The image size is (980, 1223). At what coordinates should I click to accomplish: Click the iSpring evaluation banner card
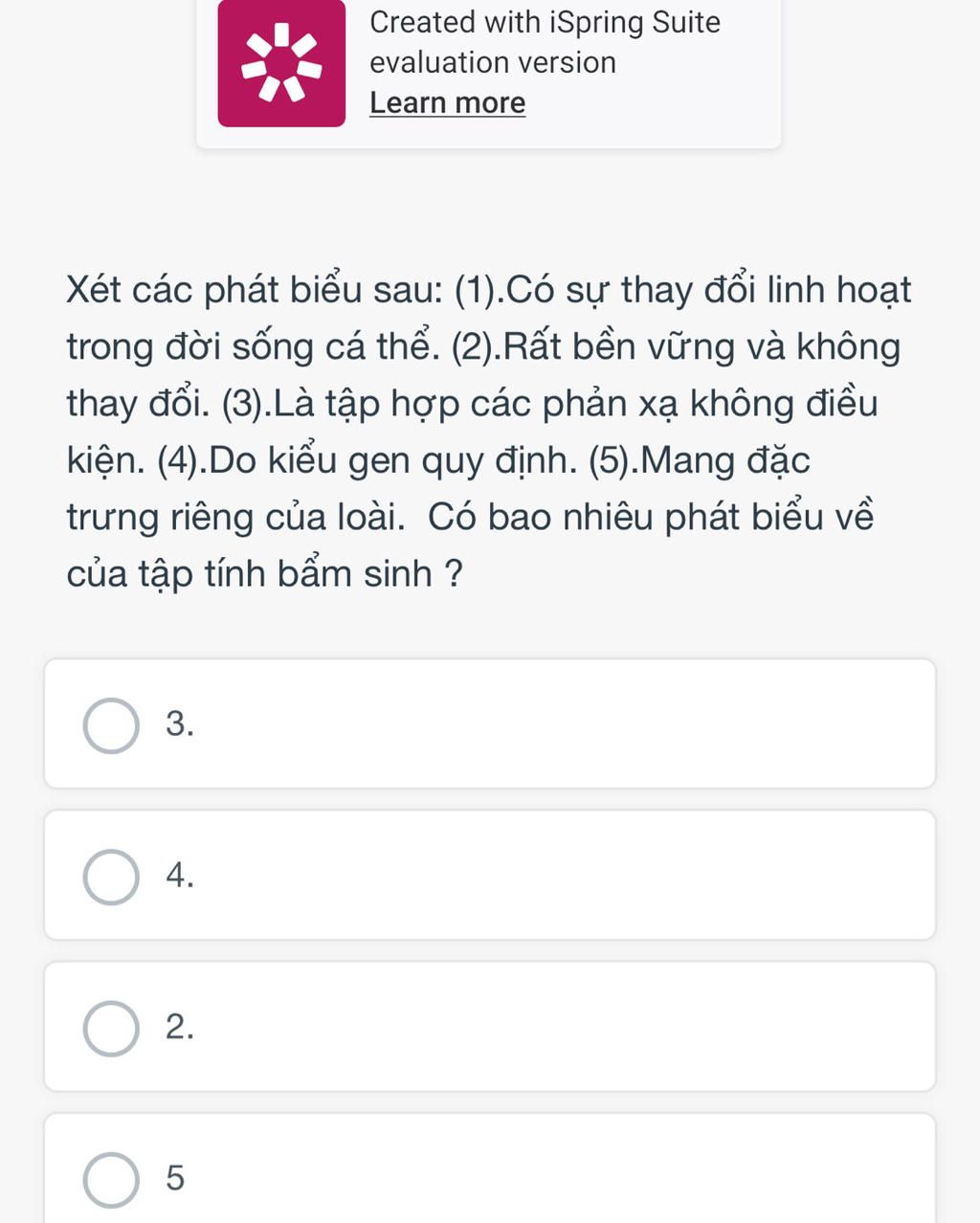click(489, 74)
